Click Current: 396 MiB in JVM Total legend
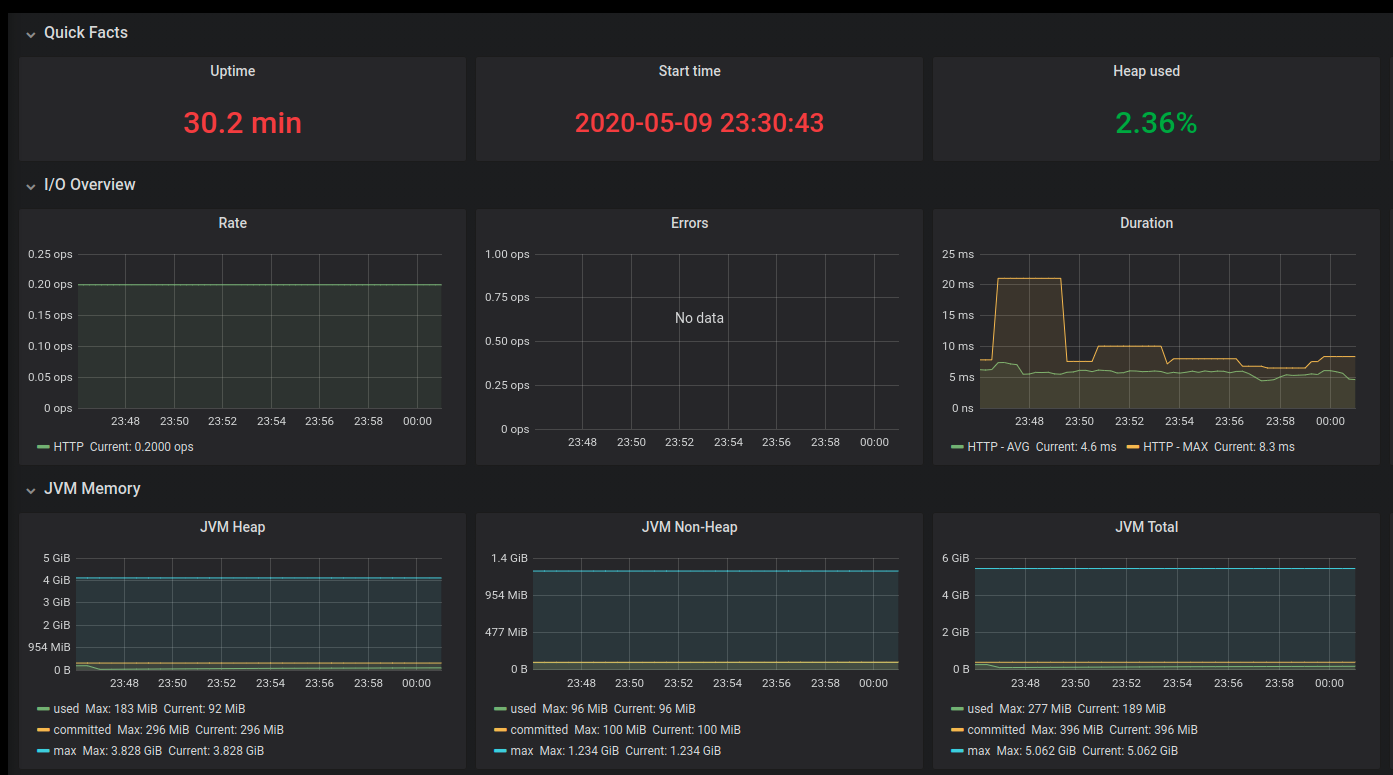This screenshot has height=775, width=1393. [1153, 730]
